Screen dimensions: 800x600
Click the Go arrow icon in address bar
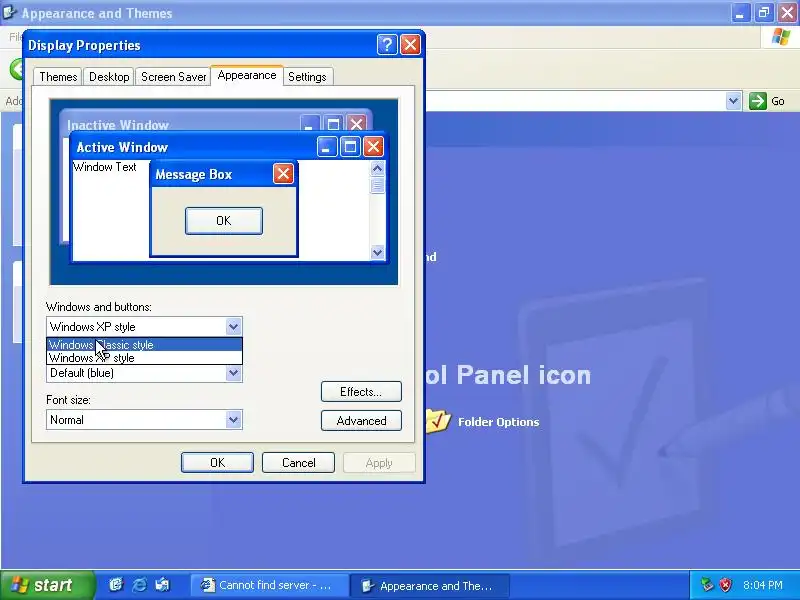[x=758, y=101]
